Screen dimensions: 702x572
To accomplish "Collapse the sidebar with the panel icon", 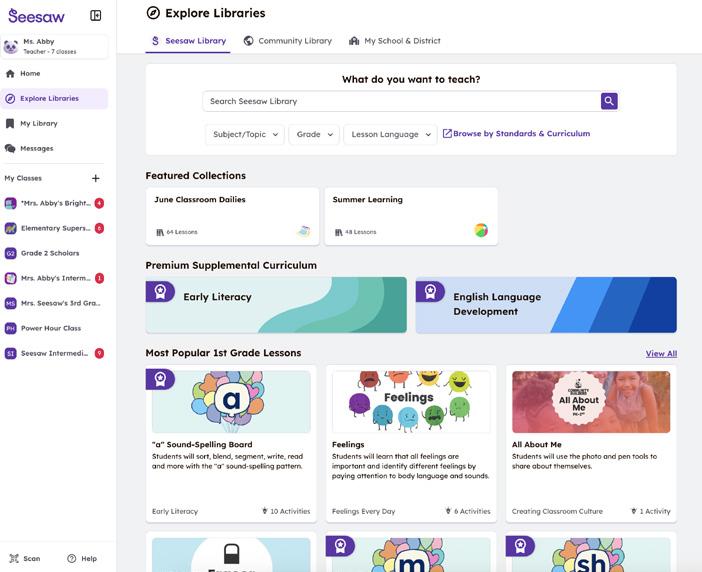I will click(x=95, y=16).
